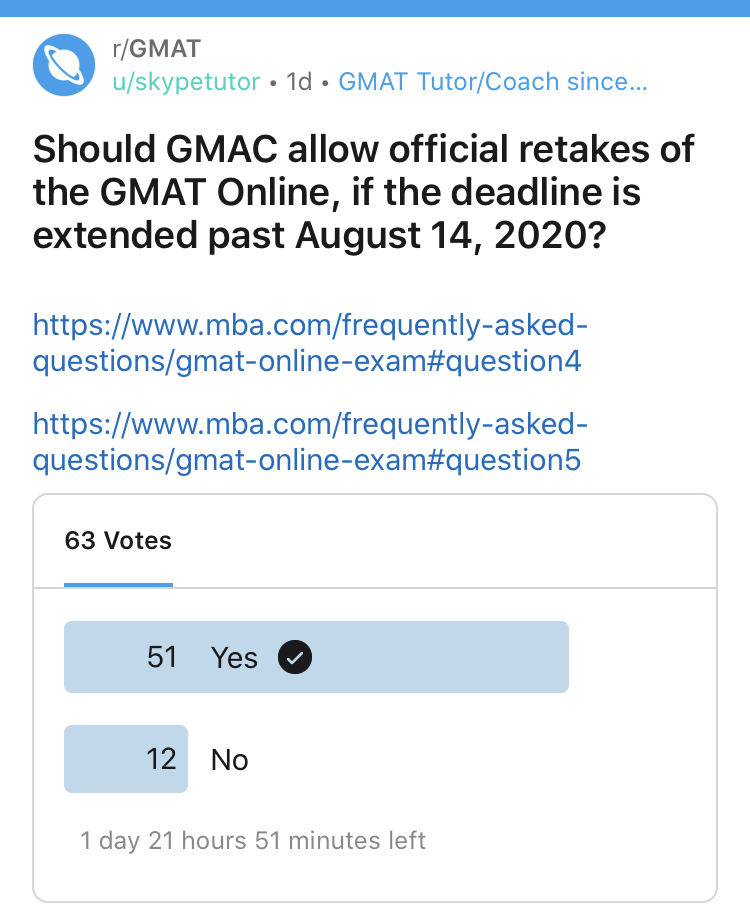Open the mba.com link ending in question4

308,343
